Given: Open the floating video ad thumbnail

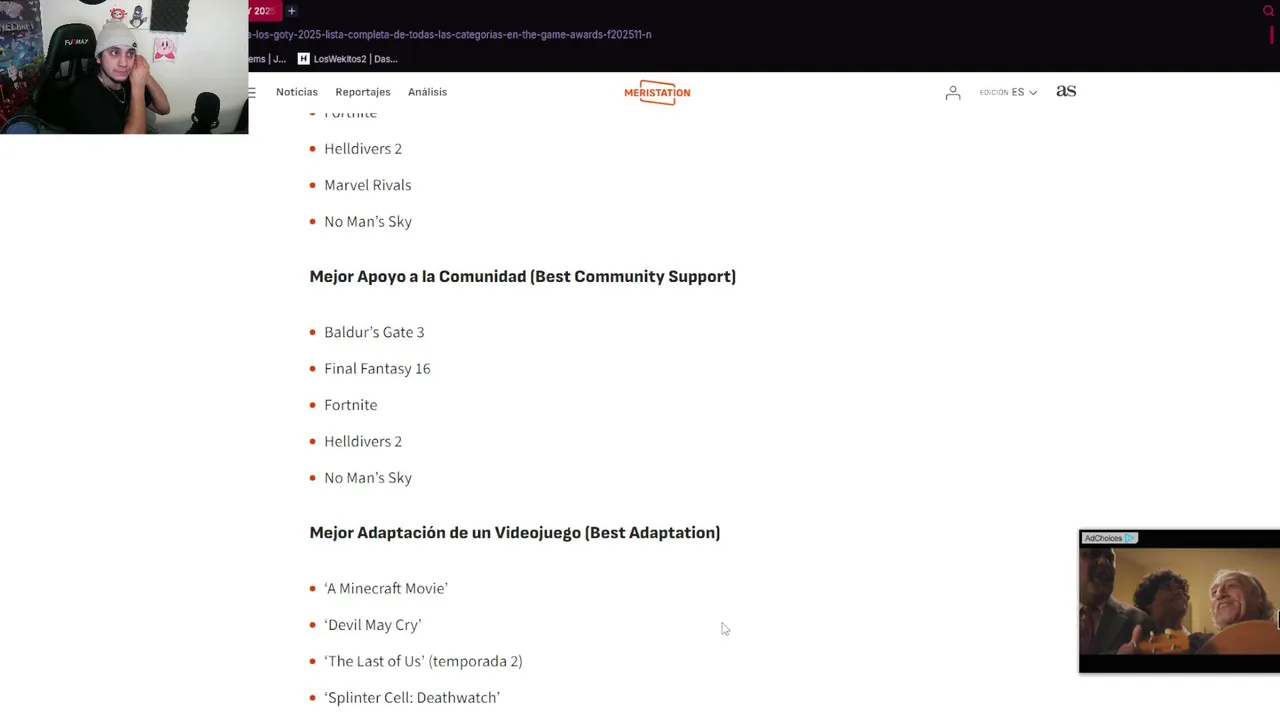Looking at the screenshot, I should pos(1180,601).
